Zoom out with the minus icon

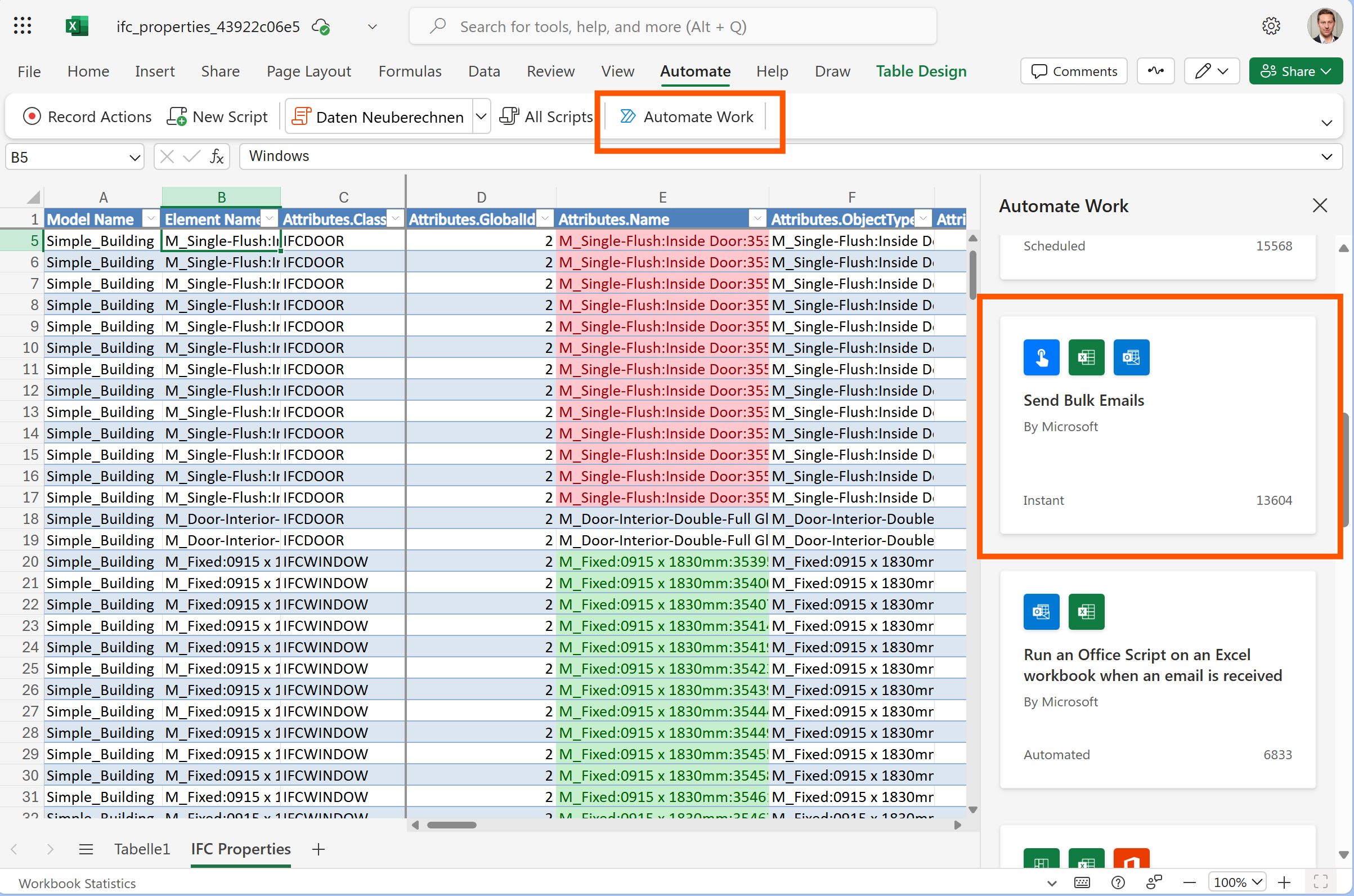pos(1190,882)
